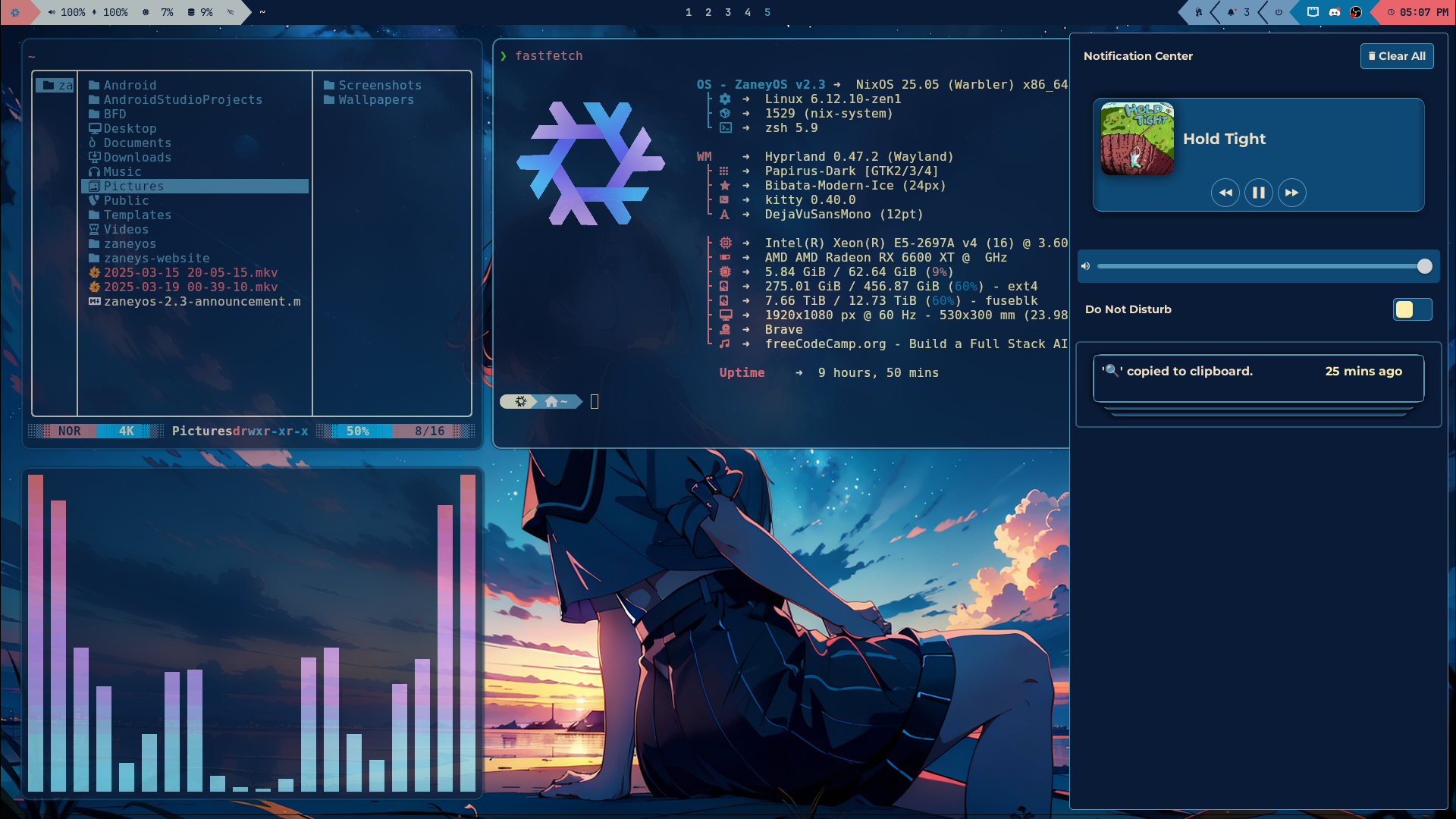Enable the Do Not Disturb toggle
1456x819 pixels.
(x=1412, y=309)
